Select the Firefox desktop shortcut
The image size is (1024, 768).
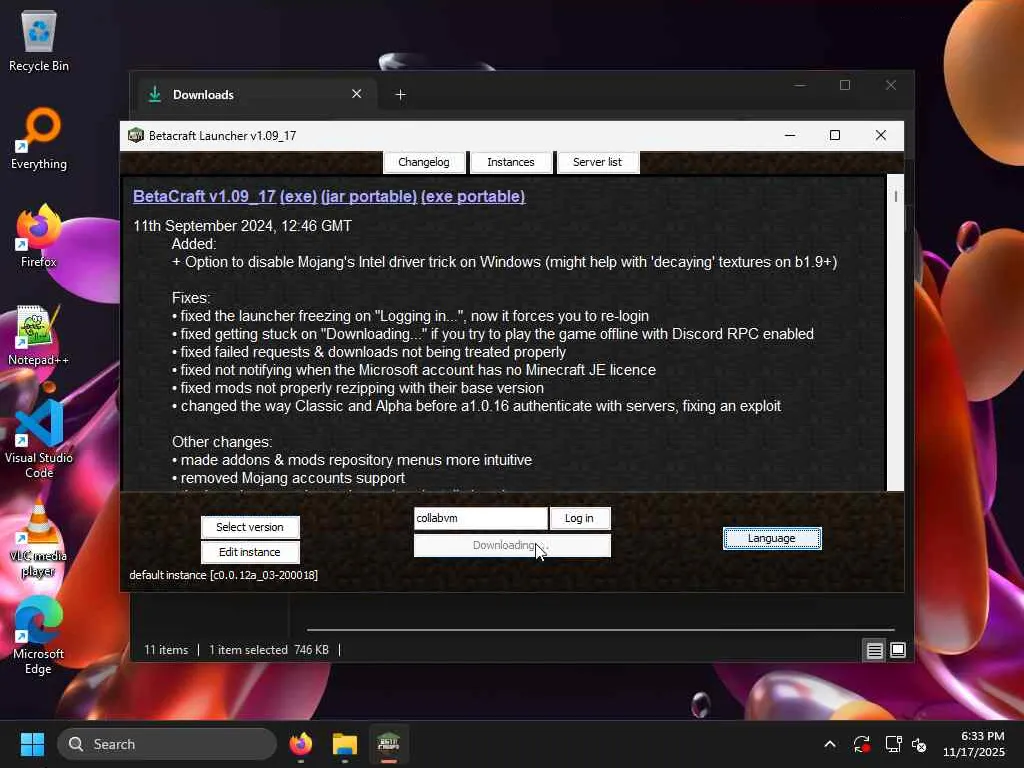point(39,236)
